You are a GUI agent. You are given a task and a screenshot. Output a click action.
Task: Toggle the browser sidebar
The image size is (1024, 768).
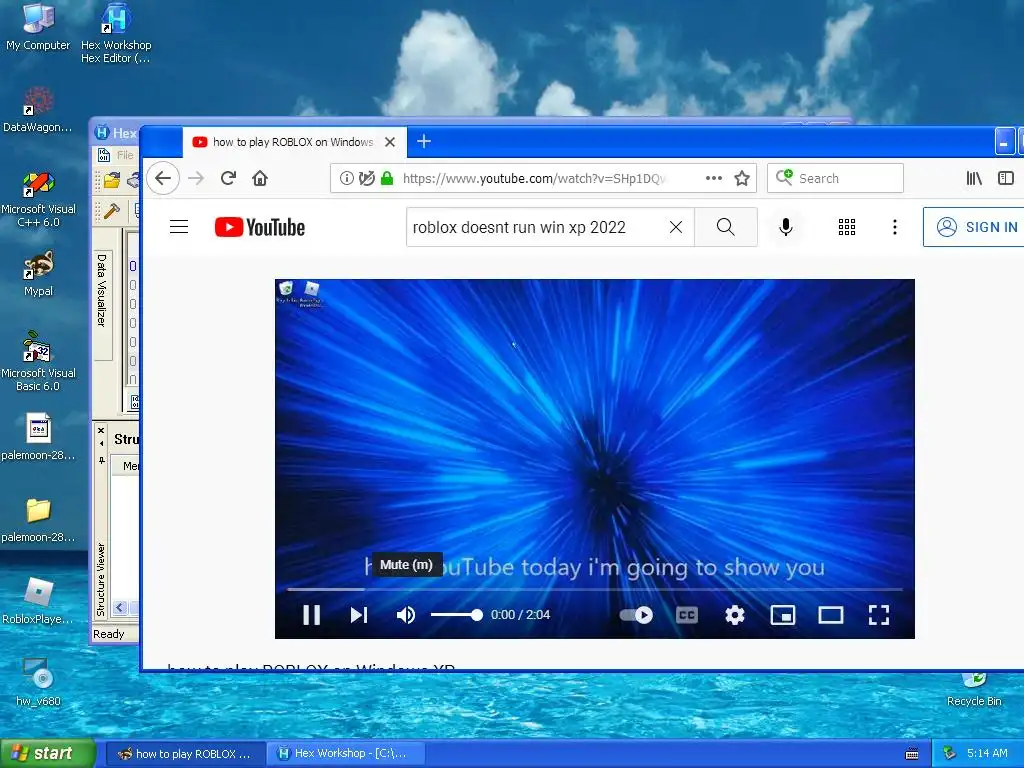[1006, 178]
